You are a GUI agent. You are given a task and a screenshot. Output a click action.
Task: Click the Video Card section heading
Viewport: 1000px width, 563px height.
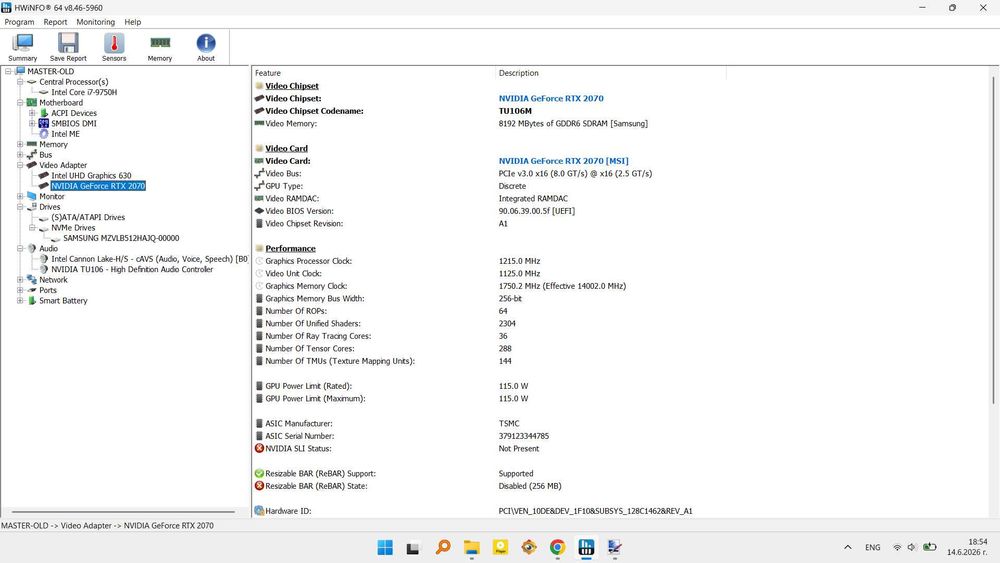[286, 149]
